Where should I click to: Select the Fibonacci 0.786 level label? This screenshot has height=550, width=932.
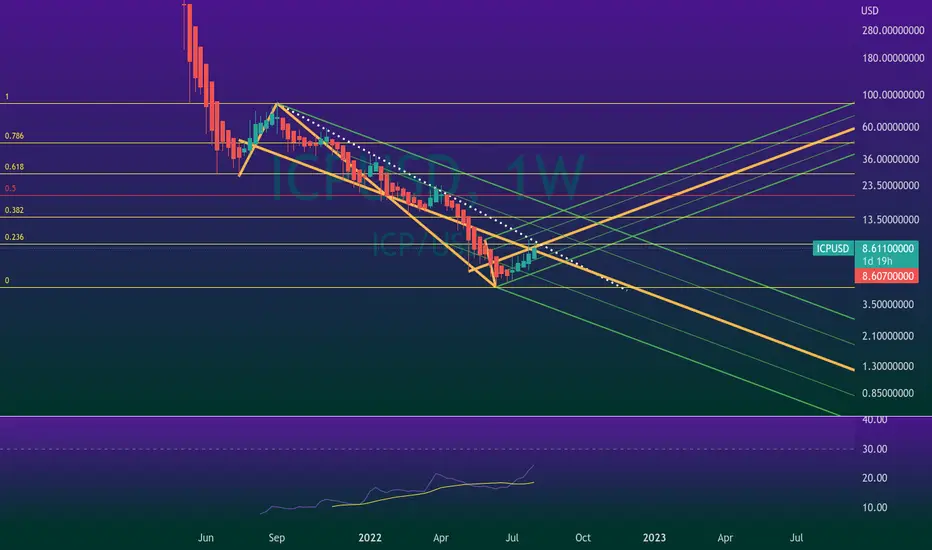pyautogui.click(x=14, y=136)
